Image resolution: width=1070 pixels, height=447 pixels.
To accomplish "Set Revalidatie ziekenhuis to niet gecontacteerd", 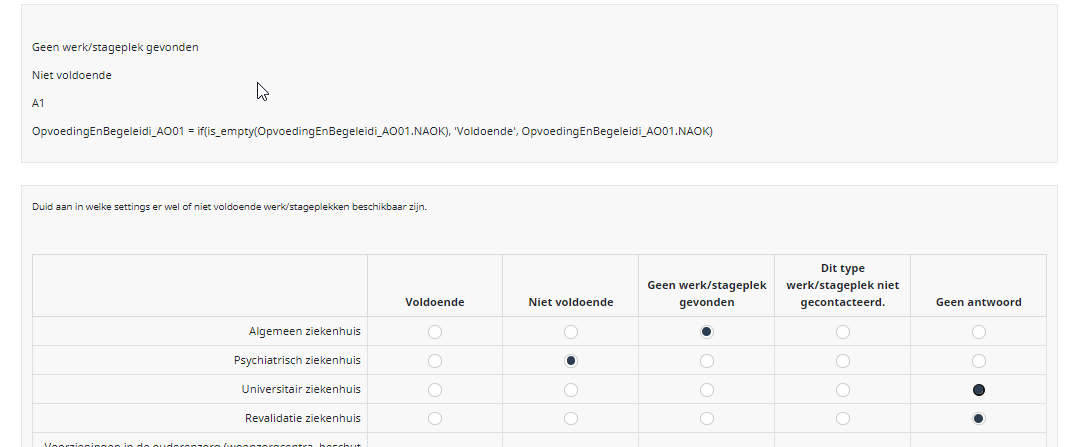I will point(842,418).
